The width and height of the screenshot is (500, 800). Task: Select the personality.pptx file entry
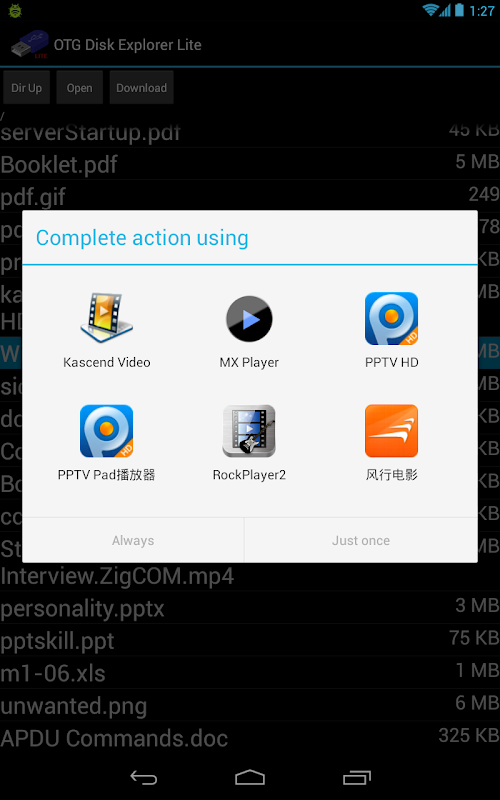(x=250, y=608)
